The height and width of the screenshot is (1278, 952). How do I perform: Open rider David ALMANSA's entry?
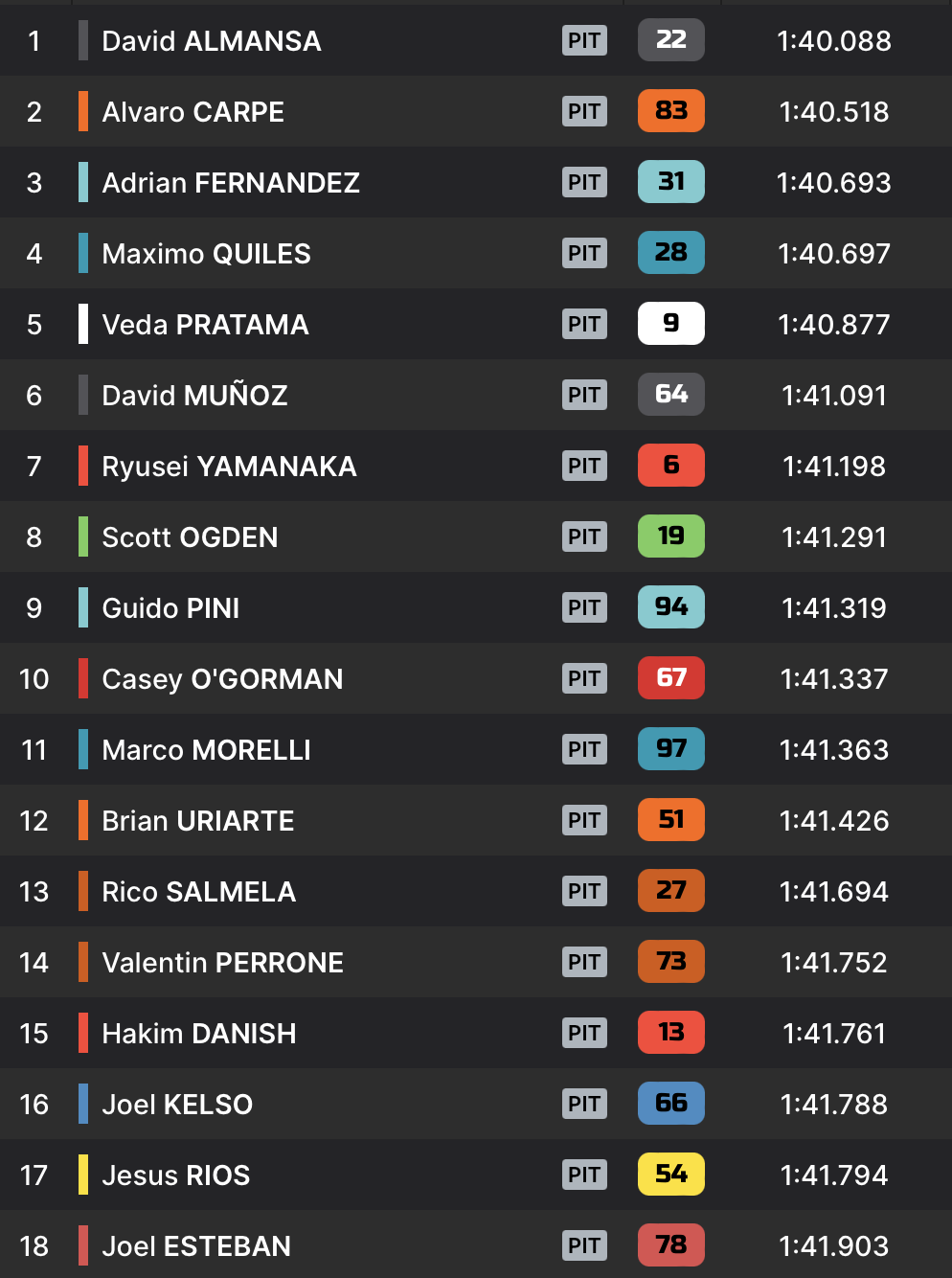pyautogui.click(x=212, y=41)
